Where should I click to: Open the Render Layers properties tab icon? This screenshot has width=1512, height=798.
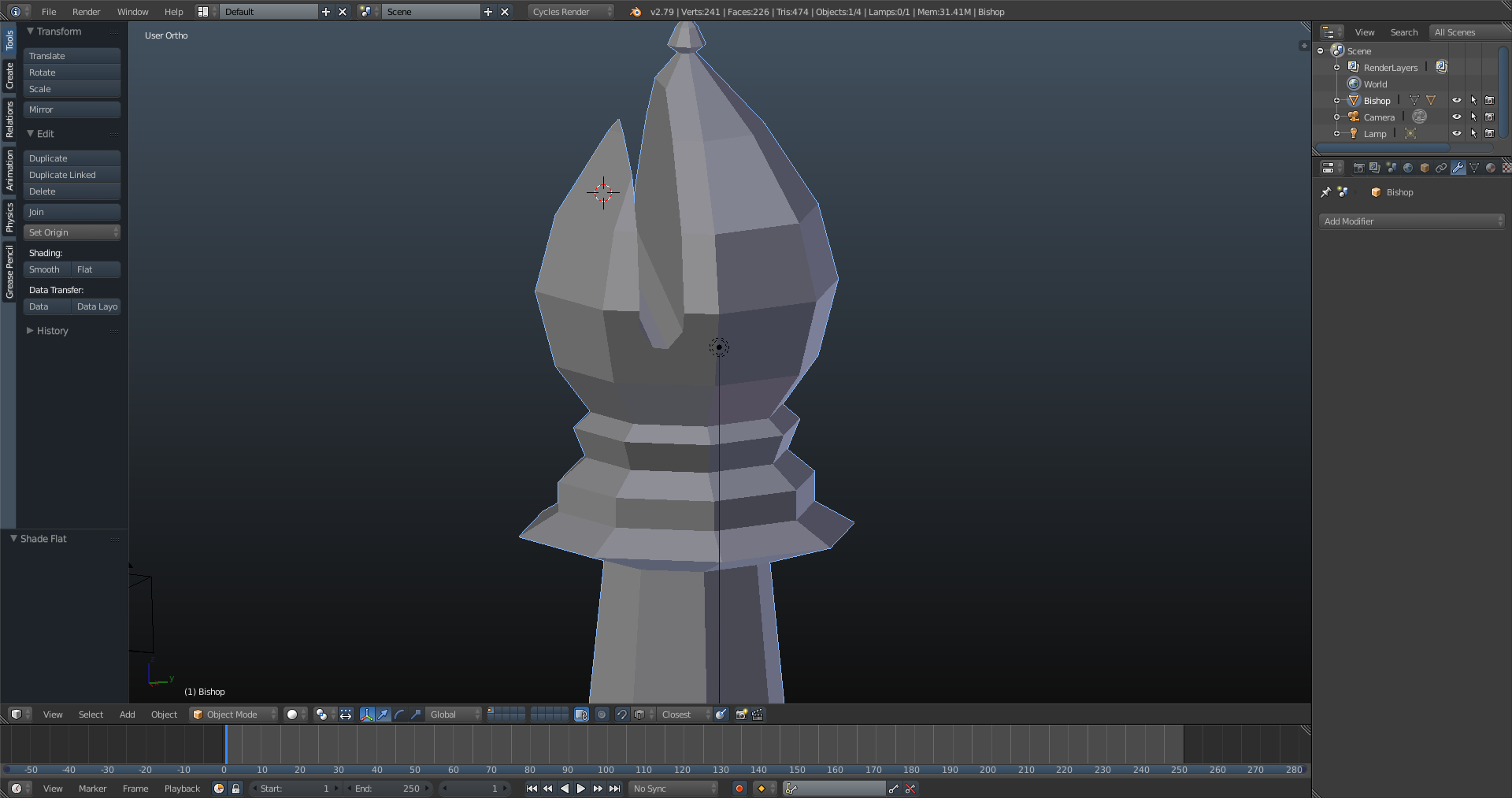(1375, 168)
